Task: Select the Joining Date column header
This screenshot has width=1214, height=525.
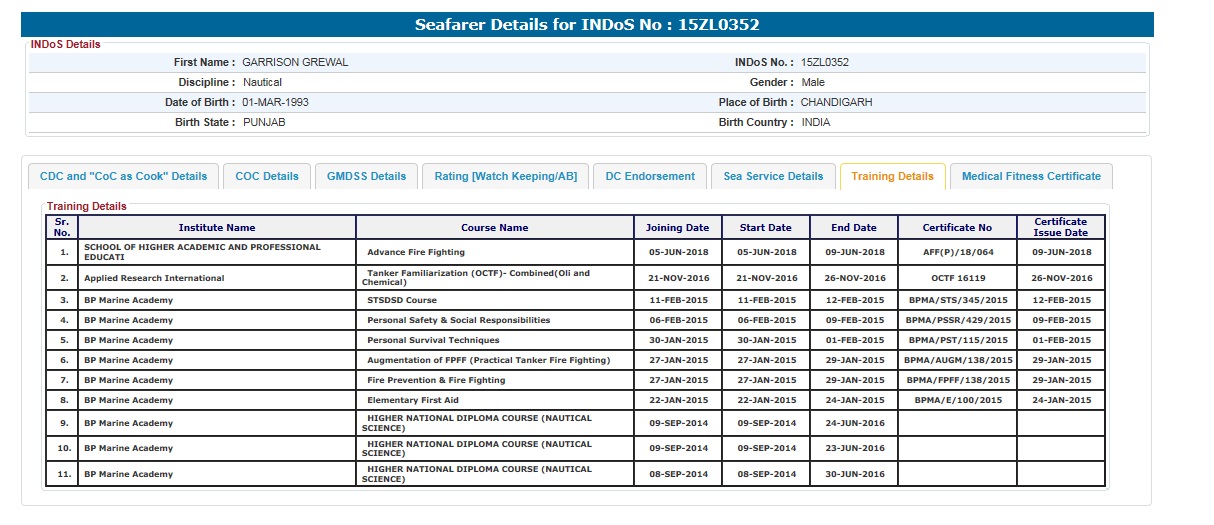Action: 677,228
